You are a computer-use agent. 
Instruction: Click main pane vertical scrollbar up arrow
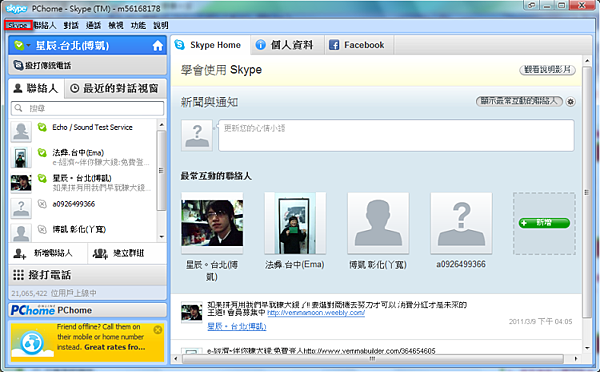[x=587, y=60]
